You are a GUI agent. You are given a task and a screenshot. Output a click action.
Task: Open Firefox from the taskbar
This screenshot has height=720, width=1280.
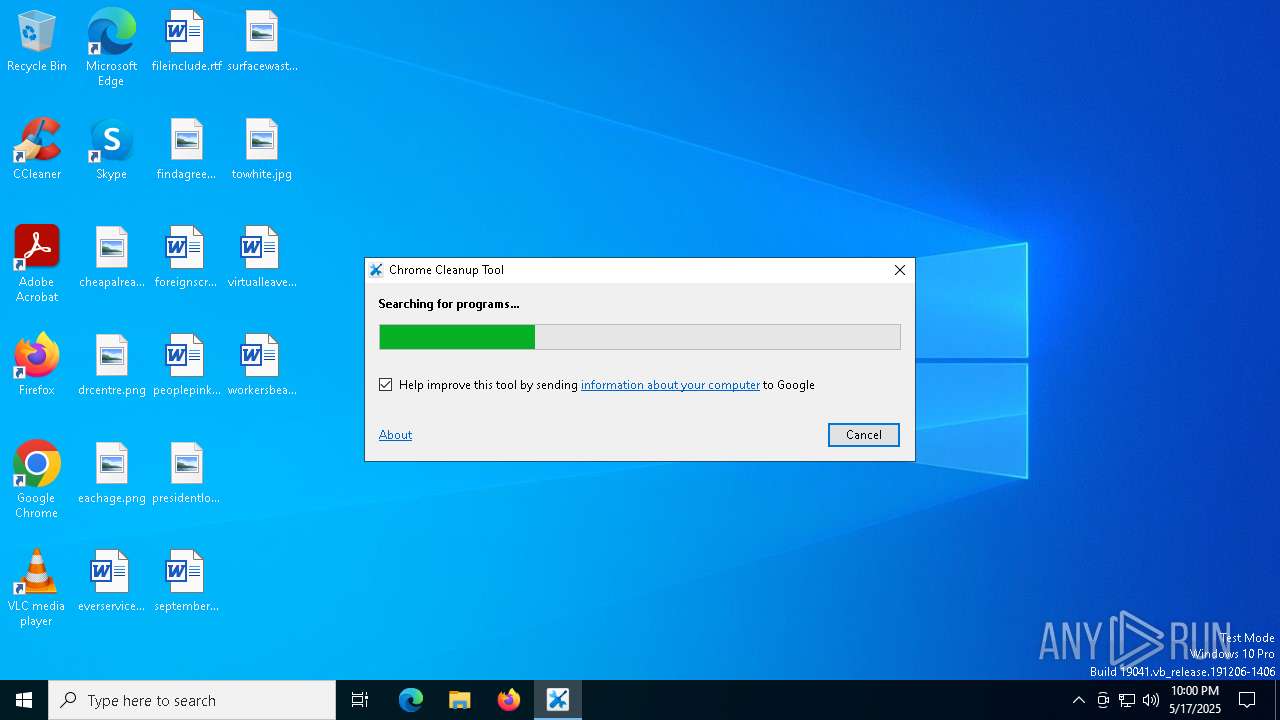point(509,700)
